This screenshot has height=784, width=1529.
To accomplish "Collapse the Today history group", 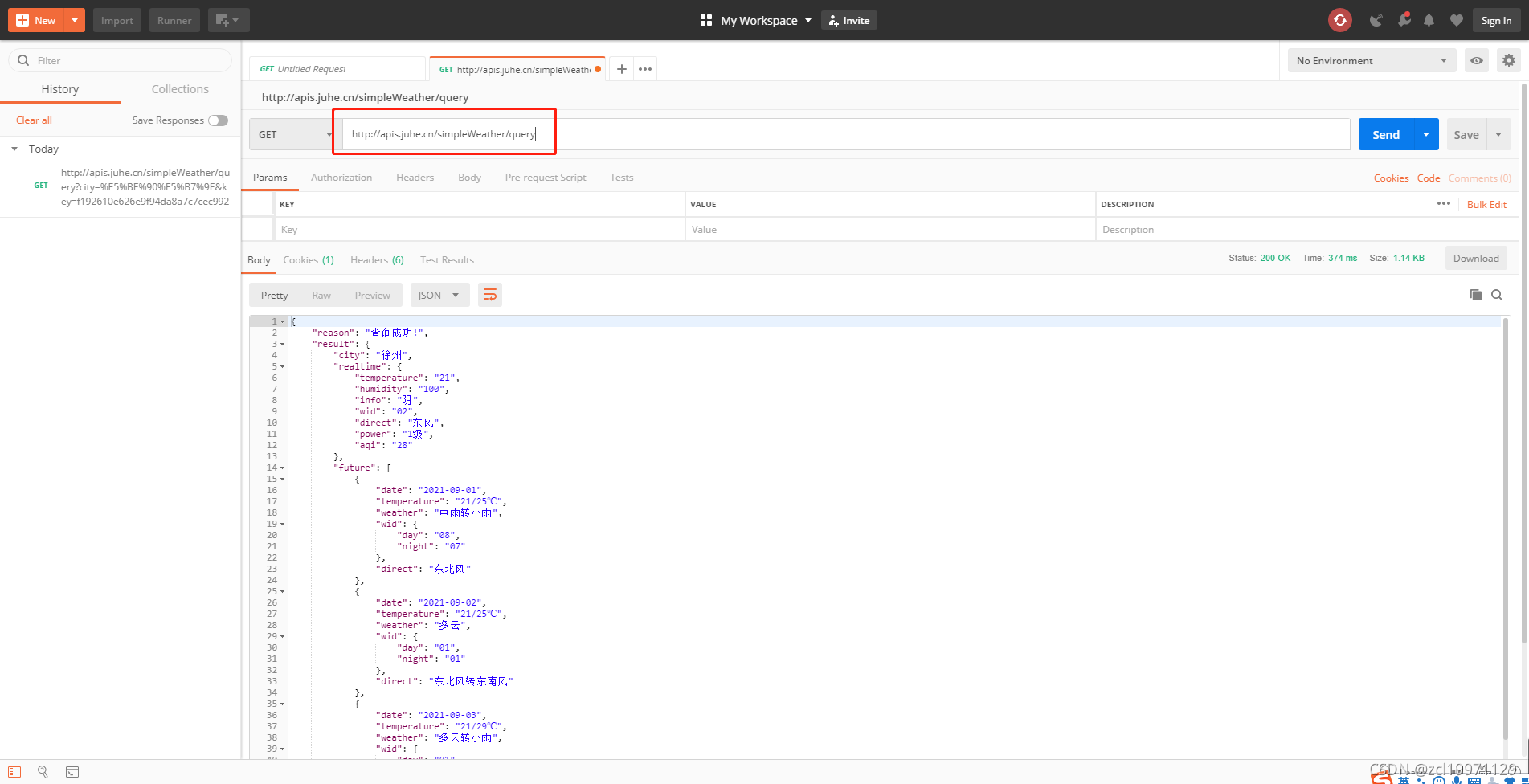I will click(x=14, y=149).
